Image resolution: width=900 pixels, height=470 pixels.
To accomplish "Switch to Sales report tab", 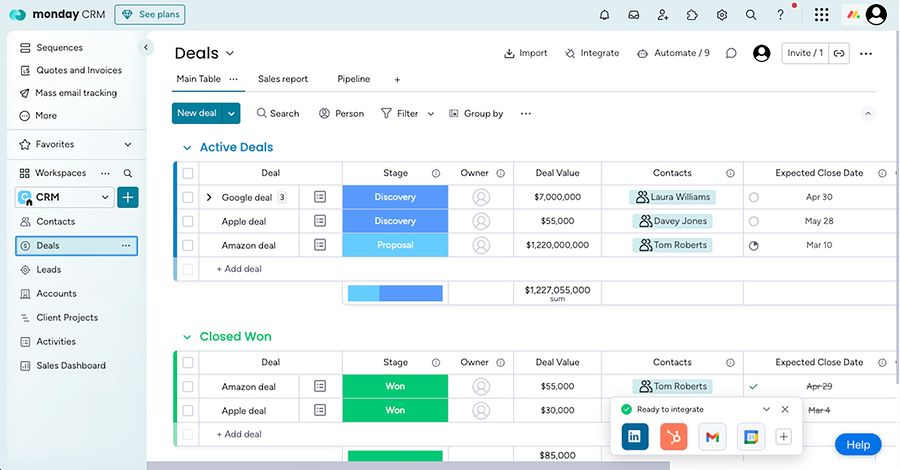I will pyautogui.click(x=282, y=79).
